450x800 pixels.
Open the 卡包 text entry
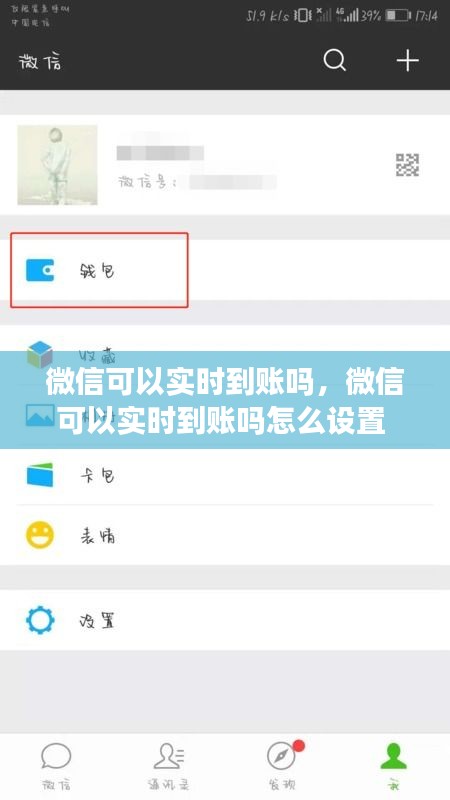coord(97,476)
